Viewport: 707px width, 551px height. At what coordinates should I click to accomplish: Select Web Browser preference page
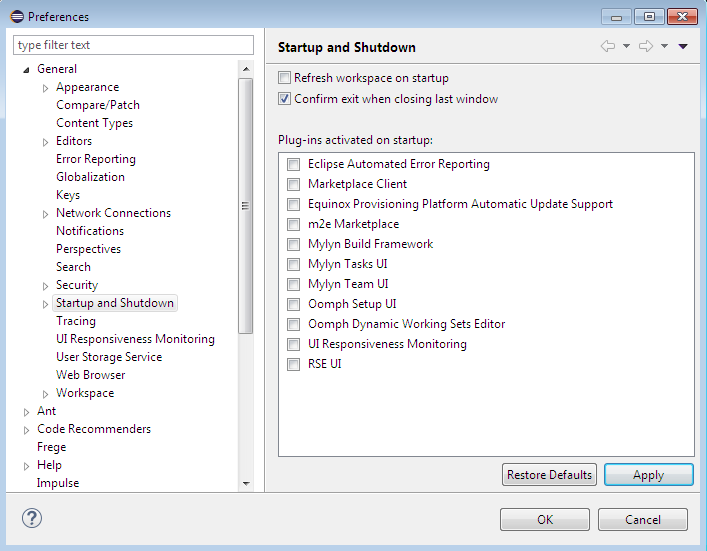[x=91, y=375]
